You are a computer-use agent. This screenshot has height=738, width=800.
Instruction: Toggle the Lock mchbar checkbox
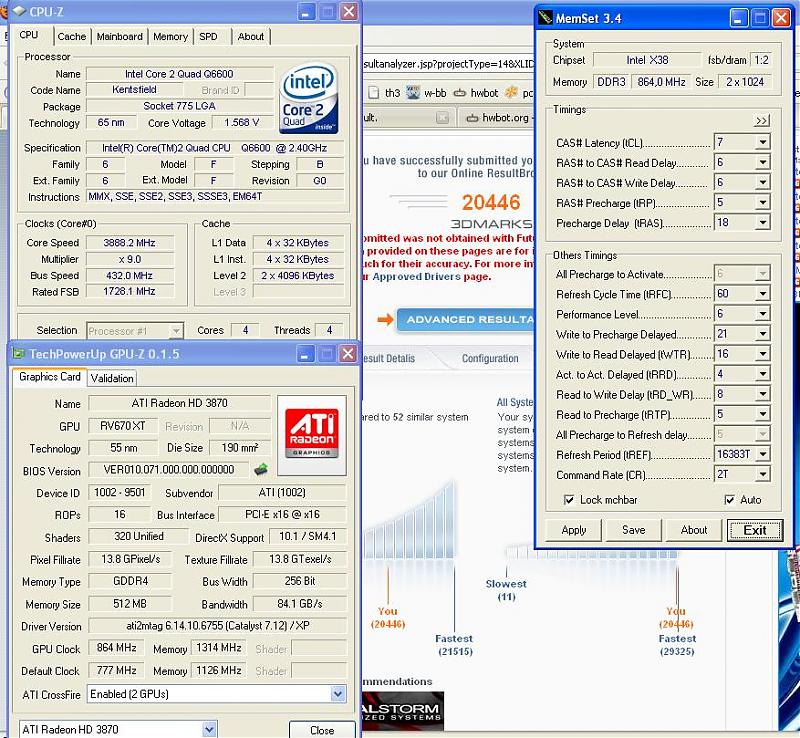[x=569, y=500]
